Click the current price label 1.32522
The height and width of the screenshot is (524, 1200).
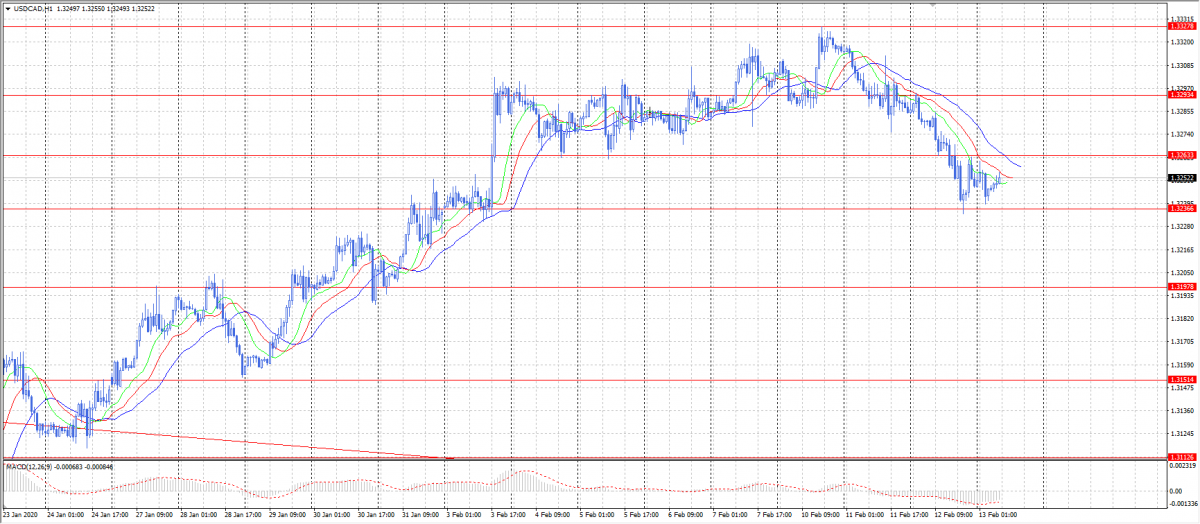(x=1182, y=178)
